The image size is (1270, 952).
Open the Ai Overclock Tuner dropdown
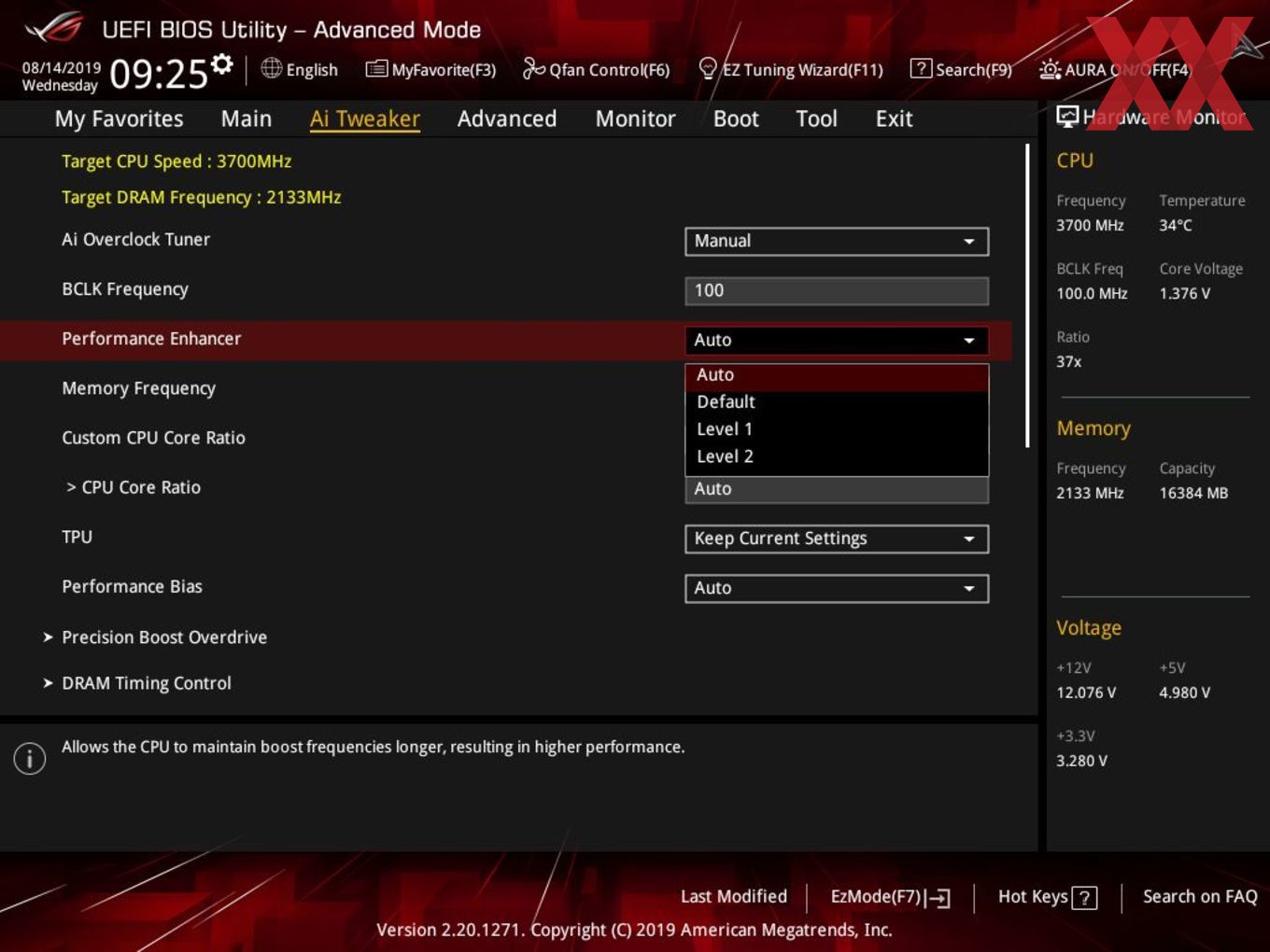837,241
